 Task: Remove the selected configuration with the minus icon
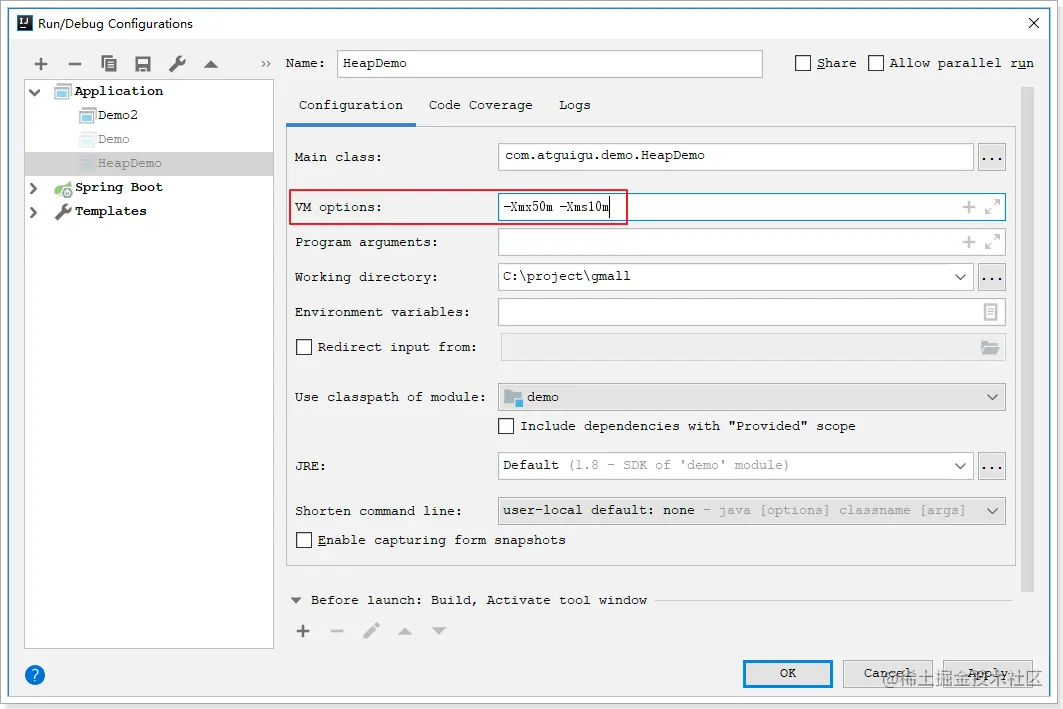[x=75, y=64]
